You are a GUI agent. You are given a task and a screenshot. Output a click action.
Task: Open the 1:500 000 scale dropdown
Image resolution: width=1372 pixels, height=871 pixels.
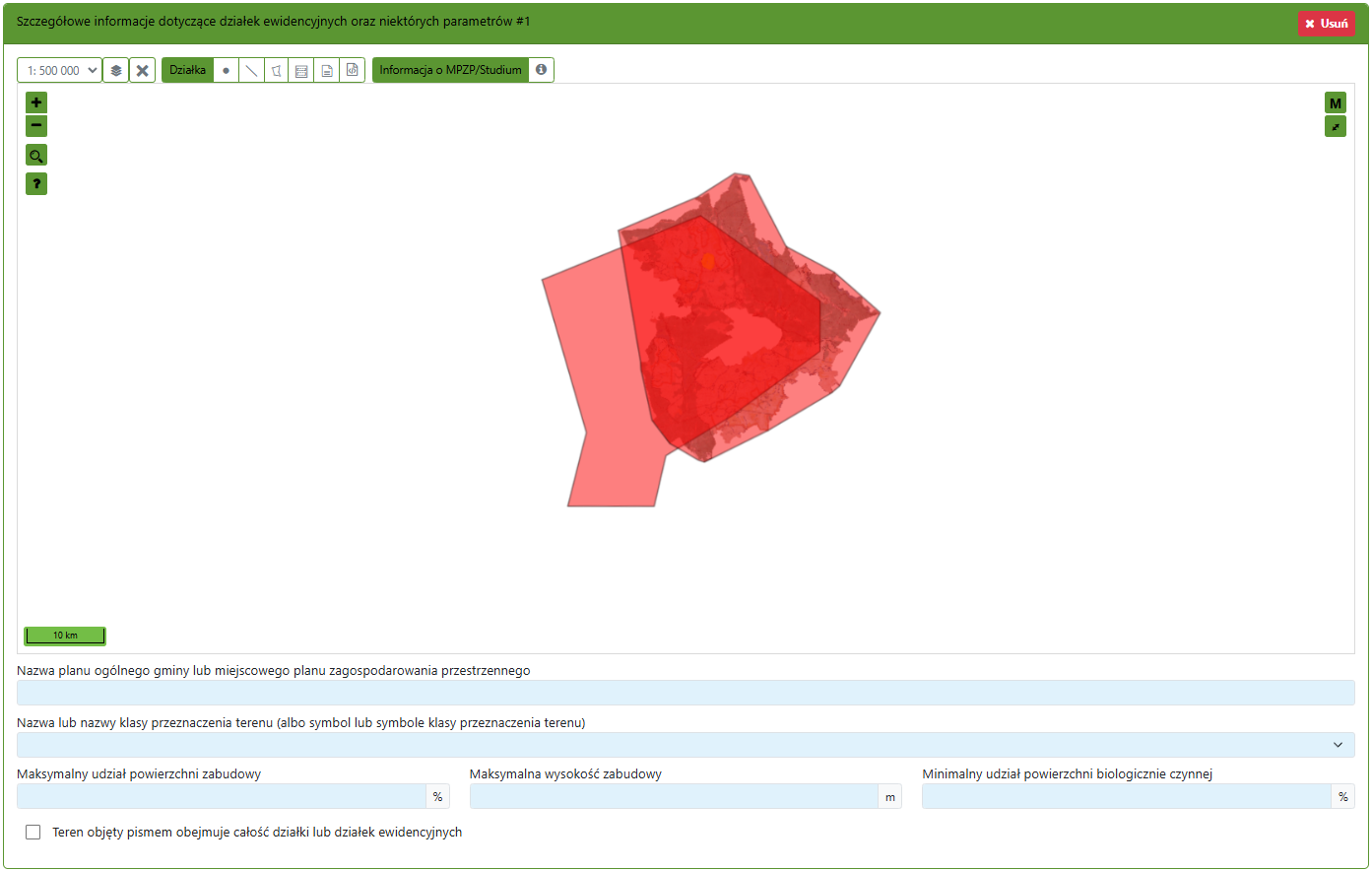(x=59, y=70)
